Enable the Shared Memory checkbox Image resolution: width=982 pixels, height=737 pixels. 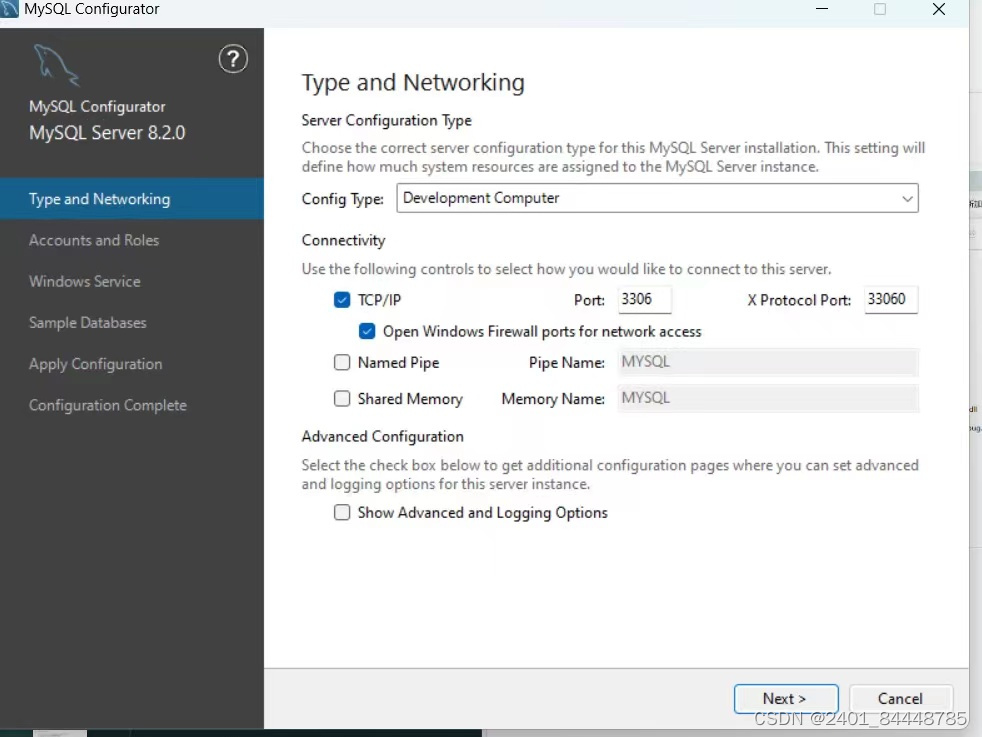[342, 399]
